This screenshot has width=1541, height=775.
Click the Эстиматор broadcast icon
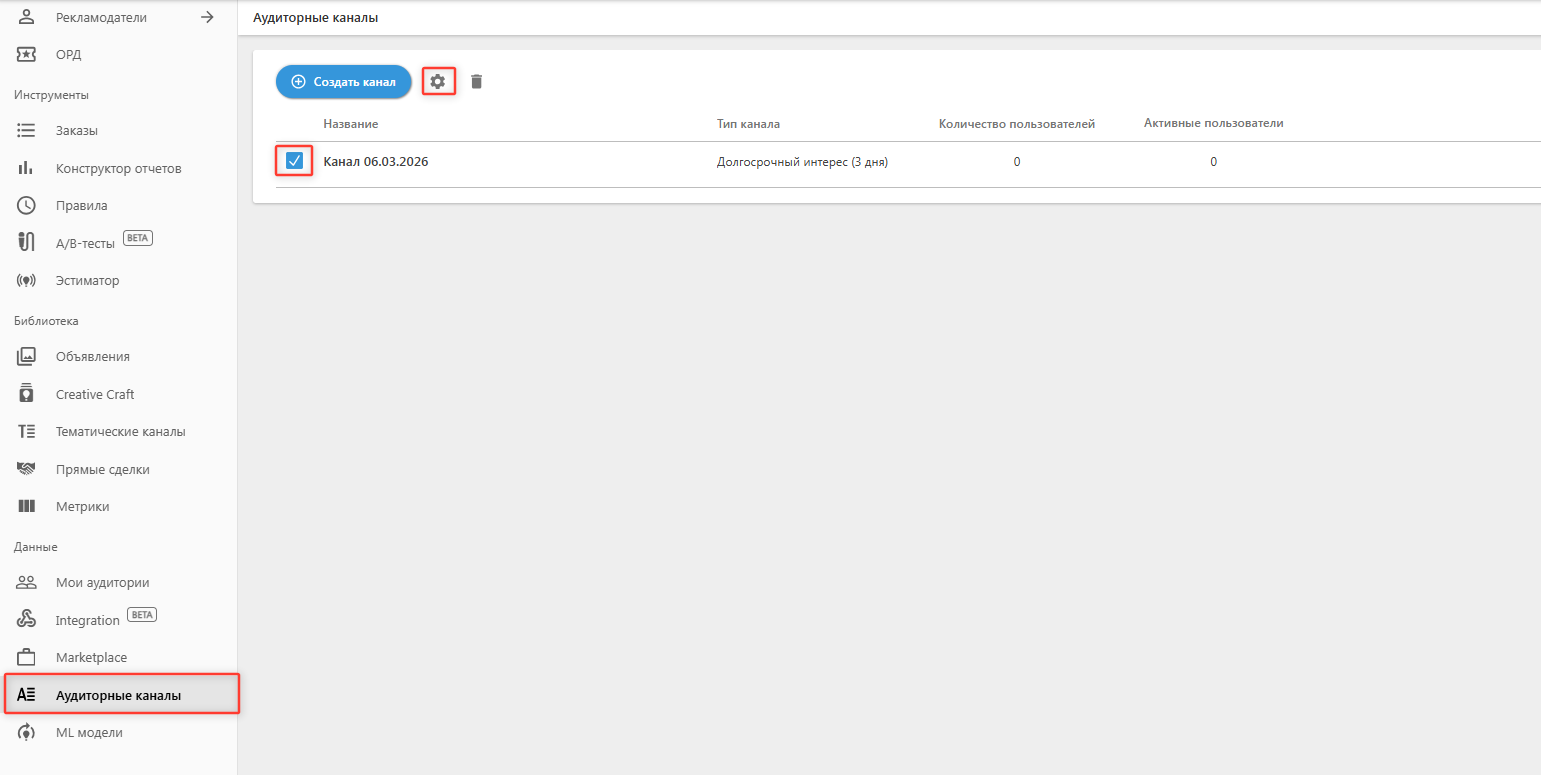point(27,281)
